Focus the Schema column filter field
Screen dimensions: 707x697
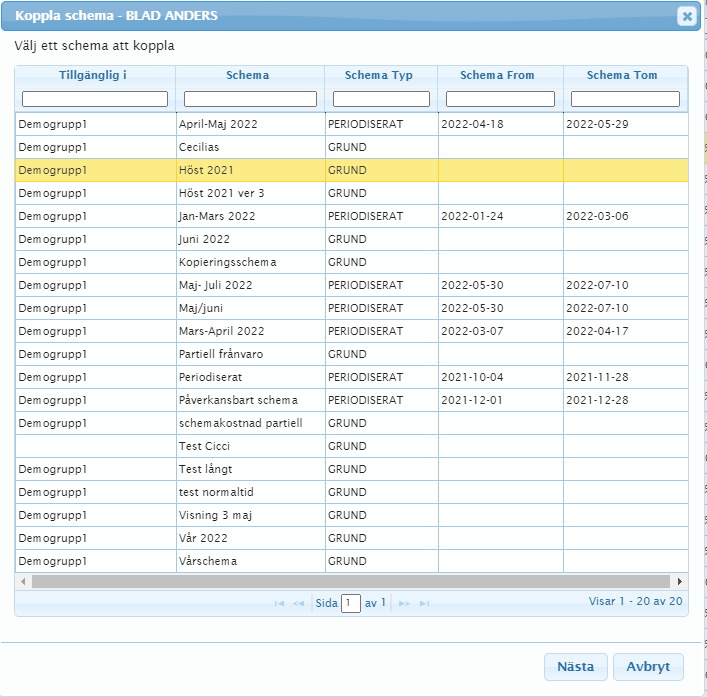250,99
